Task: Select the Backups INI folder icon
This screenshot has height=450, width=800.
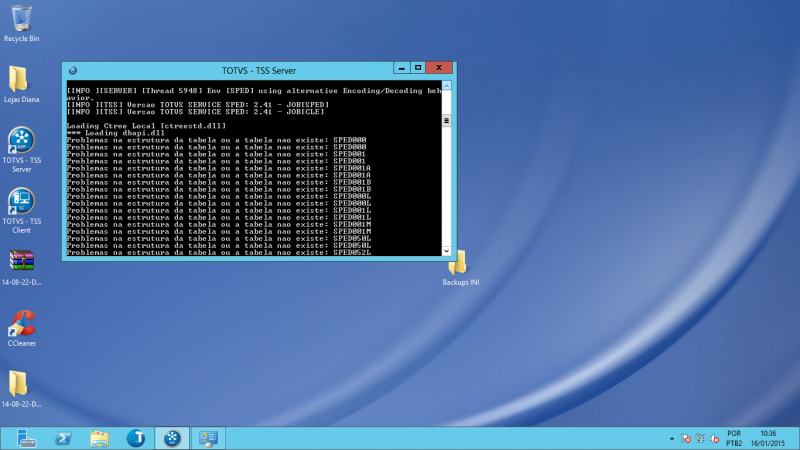Action: pyautogui.click(x=460, y=268)
